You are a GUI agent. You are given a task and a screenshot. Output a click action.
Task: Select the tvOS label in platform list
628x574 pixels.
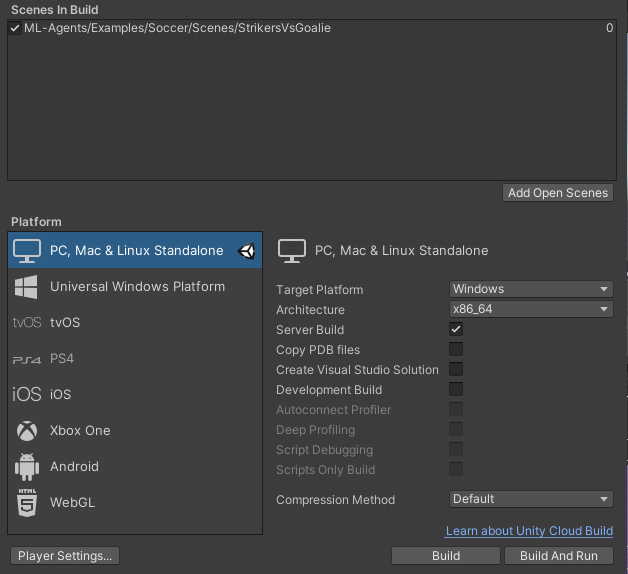pyautogui.click(x=65, y=322)
